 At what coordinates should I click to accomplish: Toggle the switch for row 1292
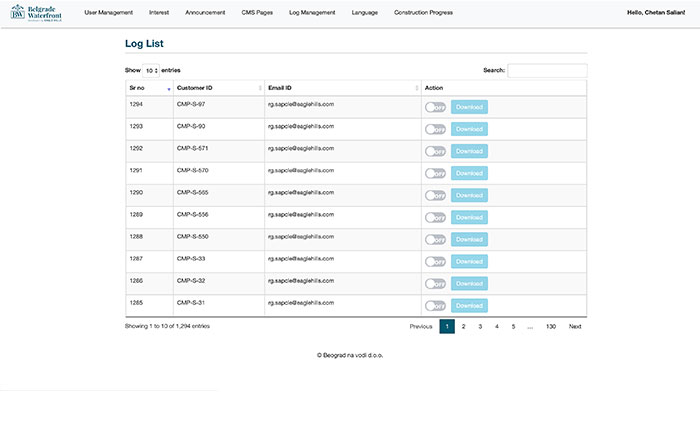click(435, 151)
